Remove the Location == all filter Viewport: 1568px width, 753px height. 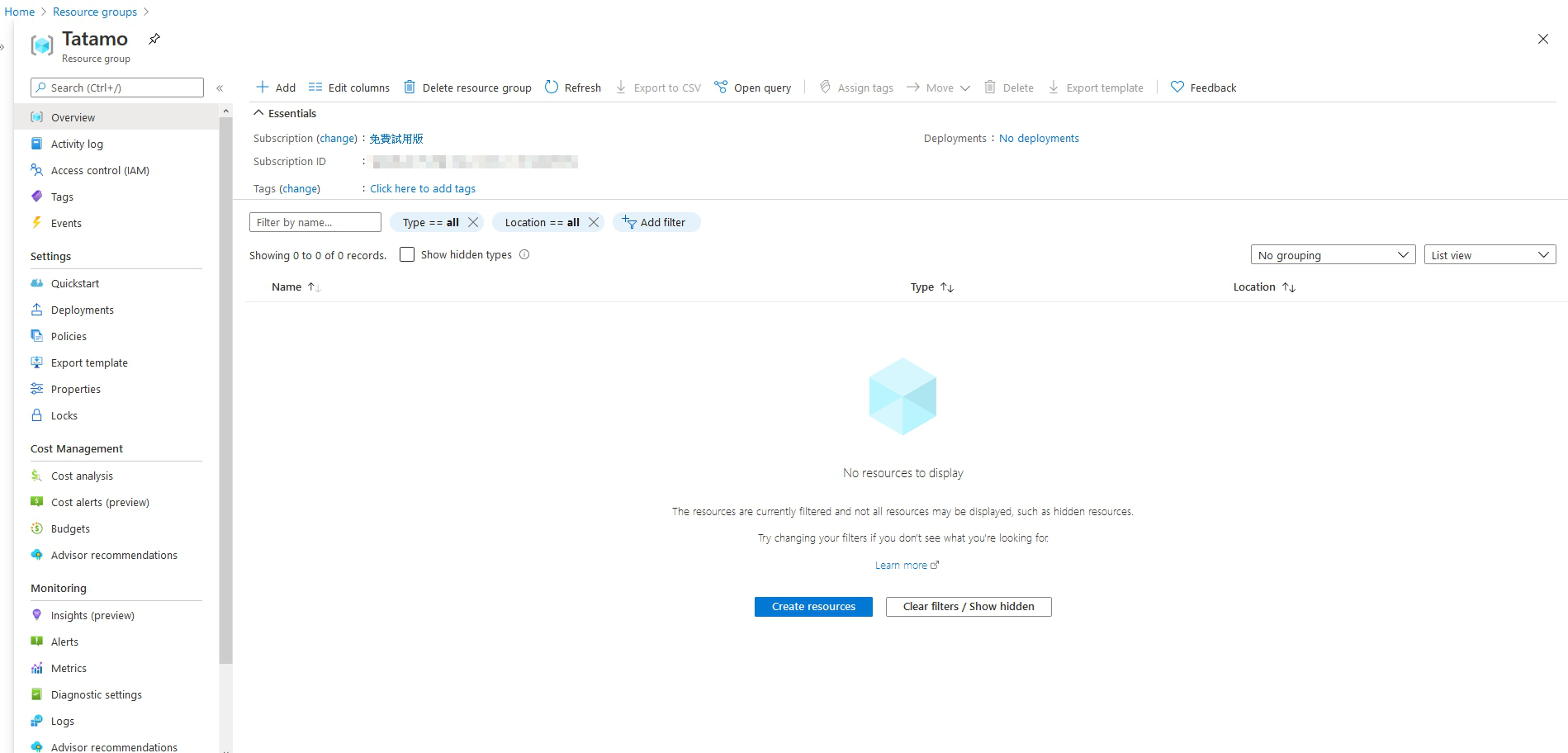click(594, 222)
